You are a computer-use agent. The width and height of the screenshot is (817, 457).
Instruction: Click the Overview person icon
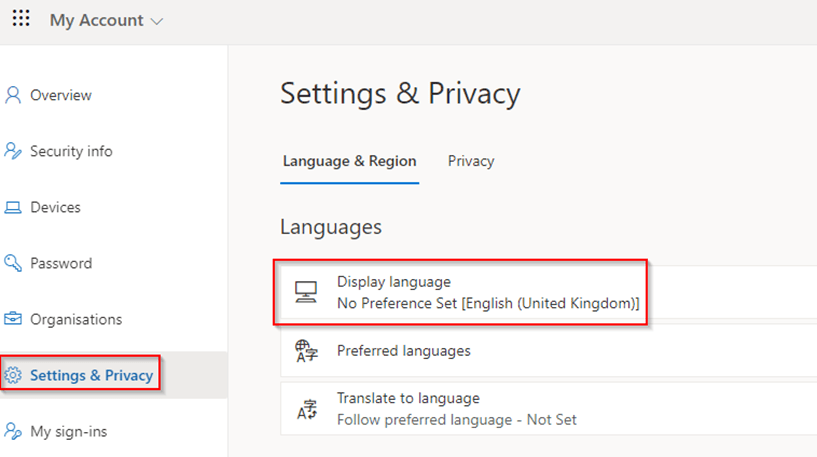13,95
